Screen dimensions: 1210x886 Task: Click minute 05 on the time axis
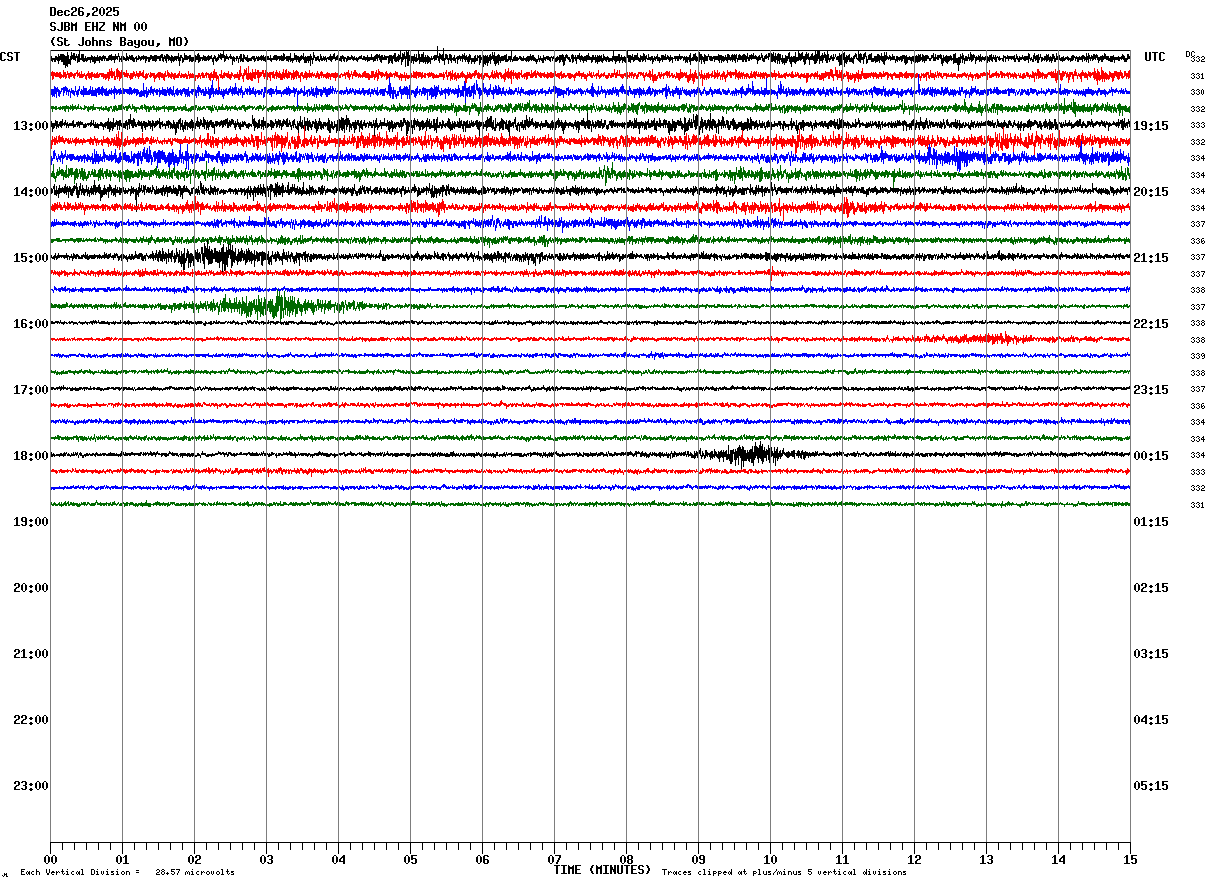click(410, 859)
